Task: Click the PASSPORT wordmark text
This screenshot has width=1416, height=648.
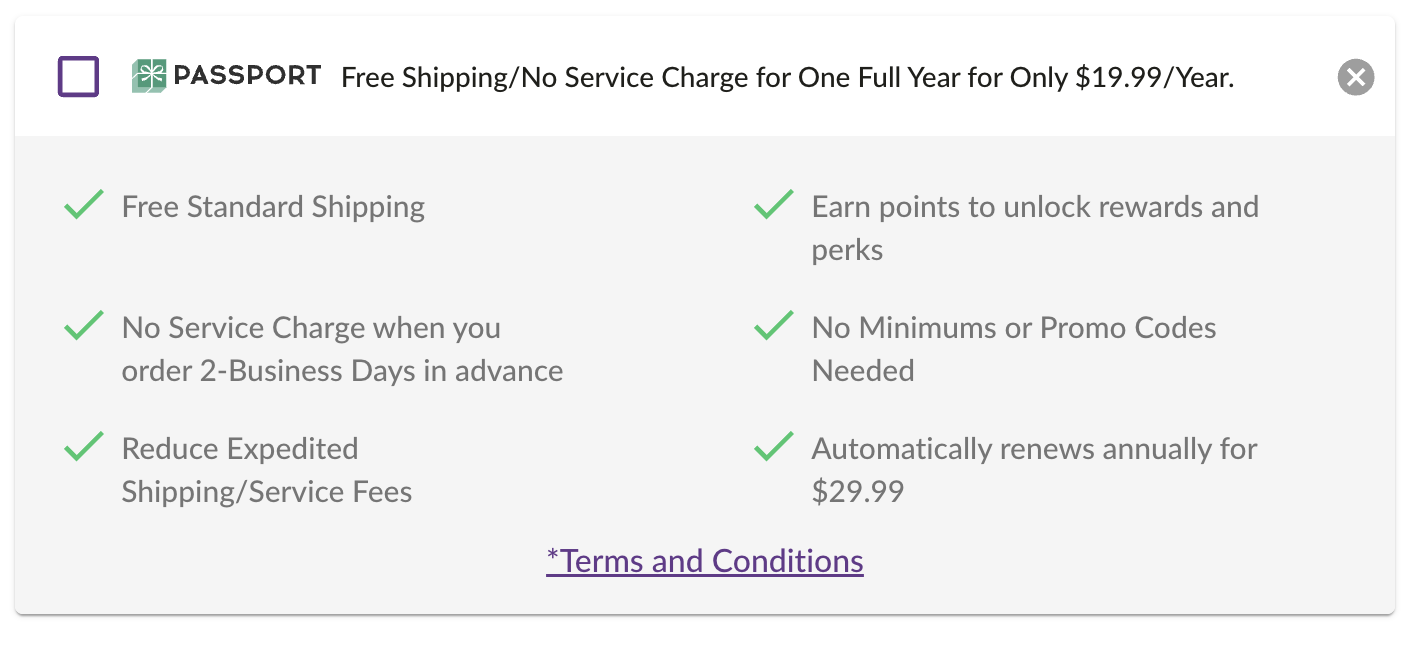Action: coord(248,75)
